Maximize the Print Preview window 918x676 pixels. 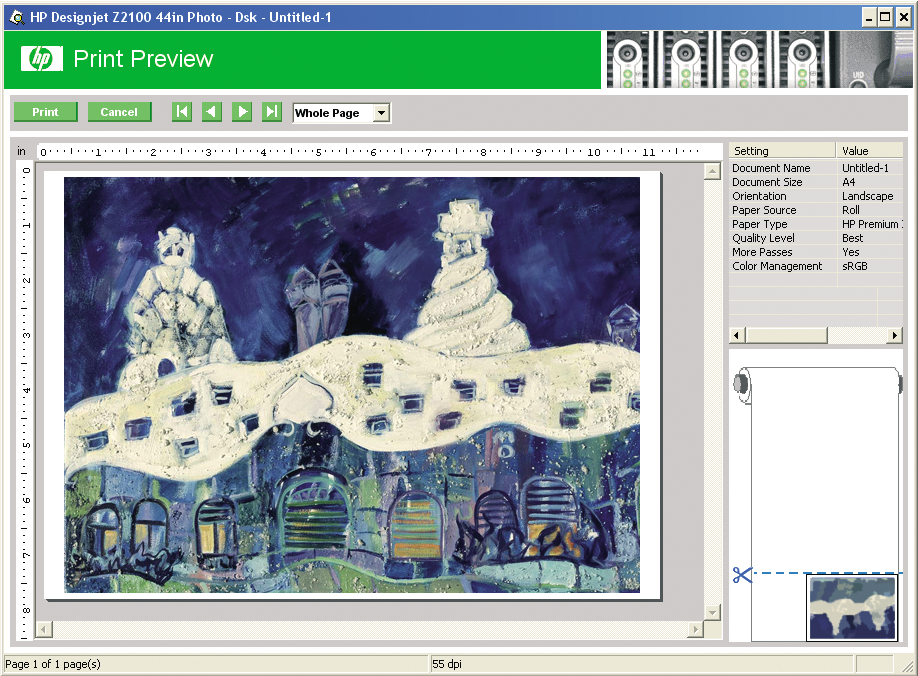[886, 18]
